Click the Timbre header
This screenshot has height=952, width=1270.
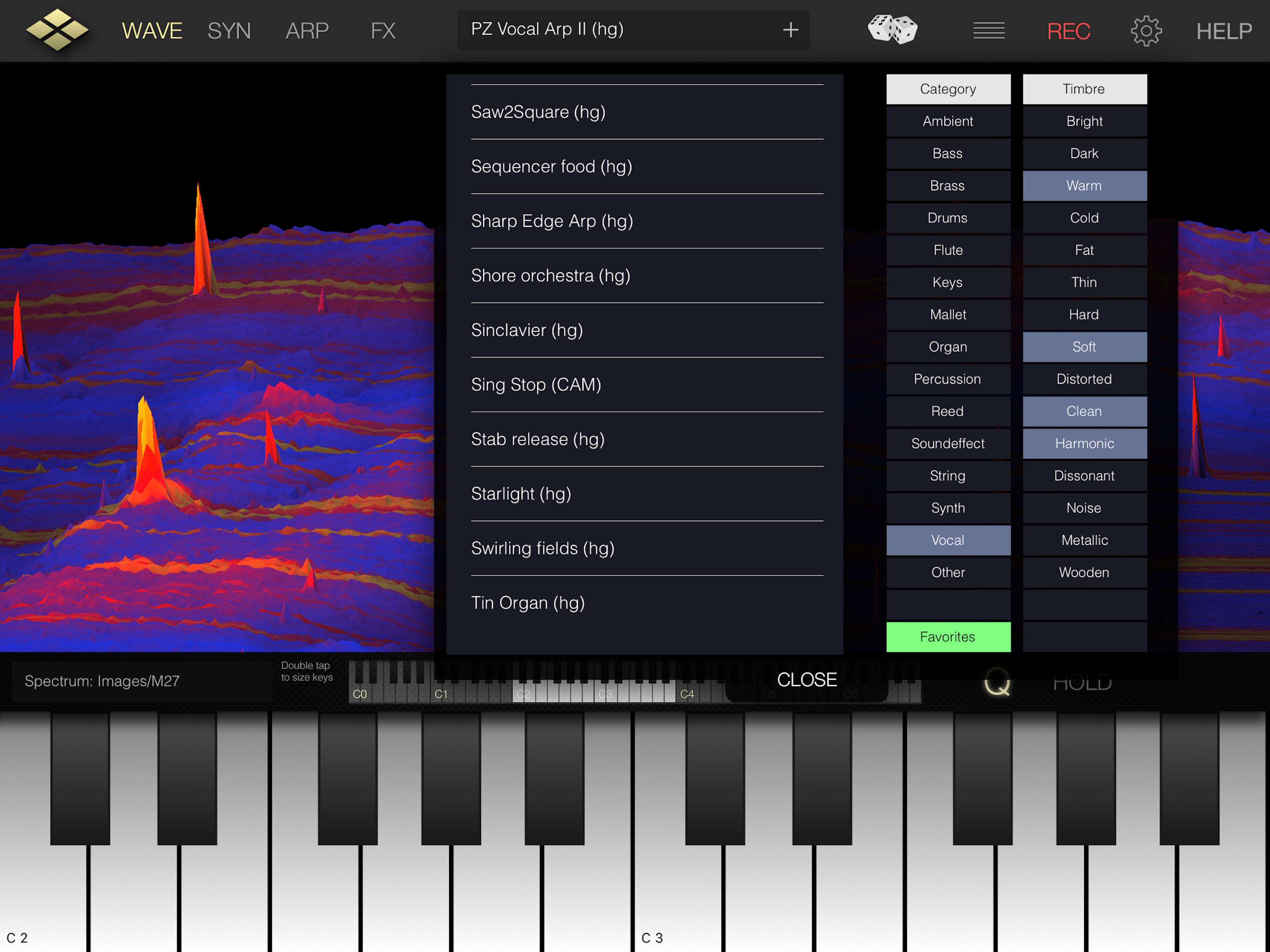coord(1084,89)
